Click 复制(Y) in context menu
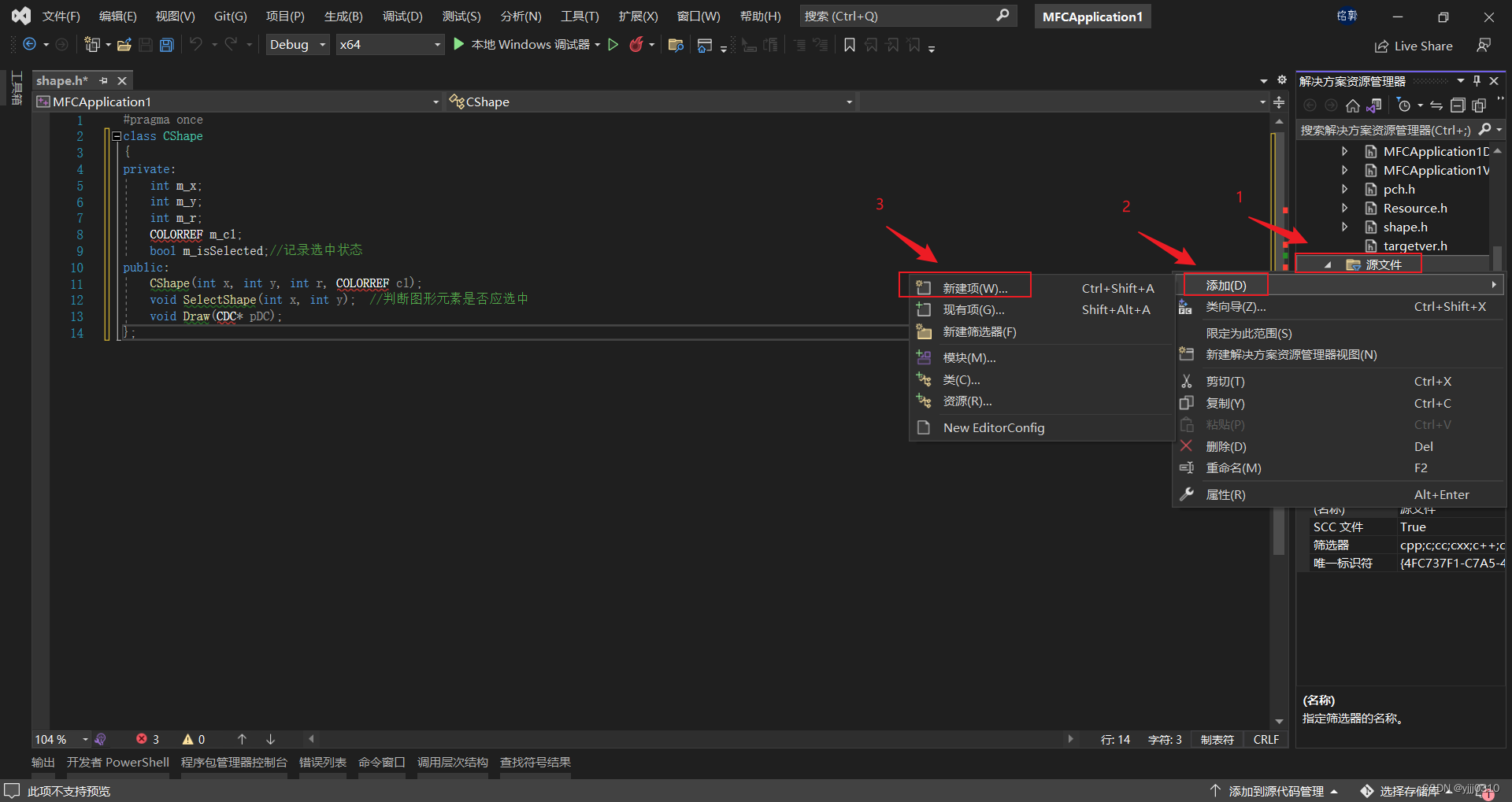 (1339, 403)
